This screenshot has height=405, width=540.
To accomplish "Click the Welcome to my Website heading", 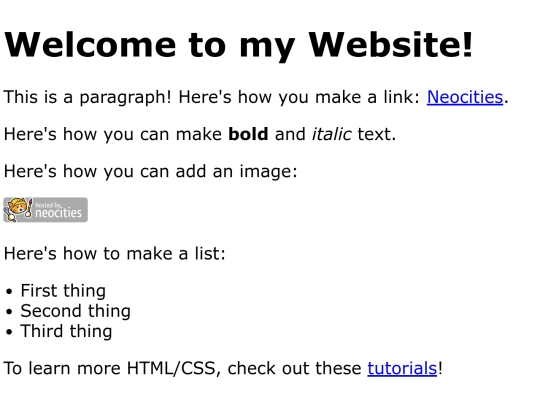I will coord(238,45).
